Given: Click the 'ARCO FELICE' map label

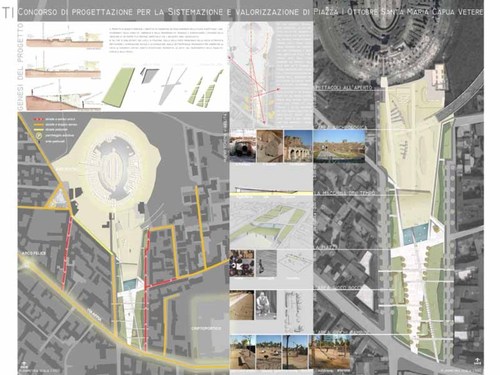Looking at the screenshot, I should click(34, 253).
